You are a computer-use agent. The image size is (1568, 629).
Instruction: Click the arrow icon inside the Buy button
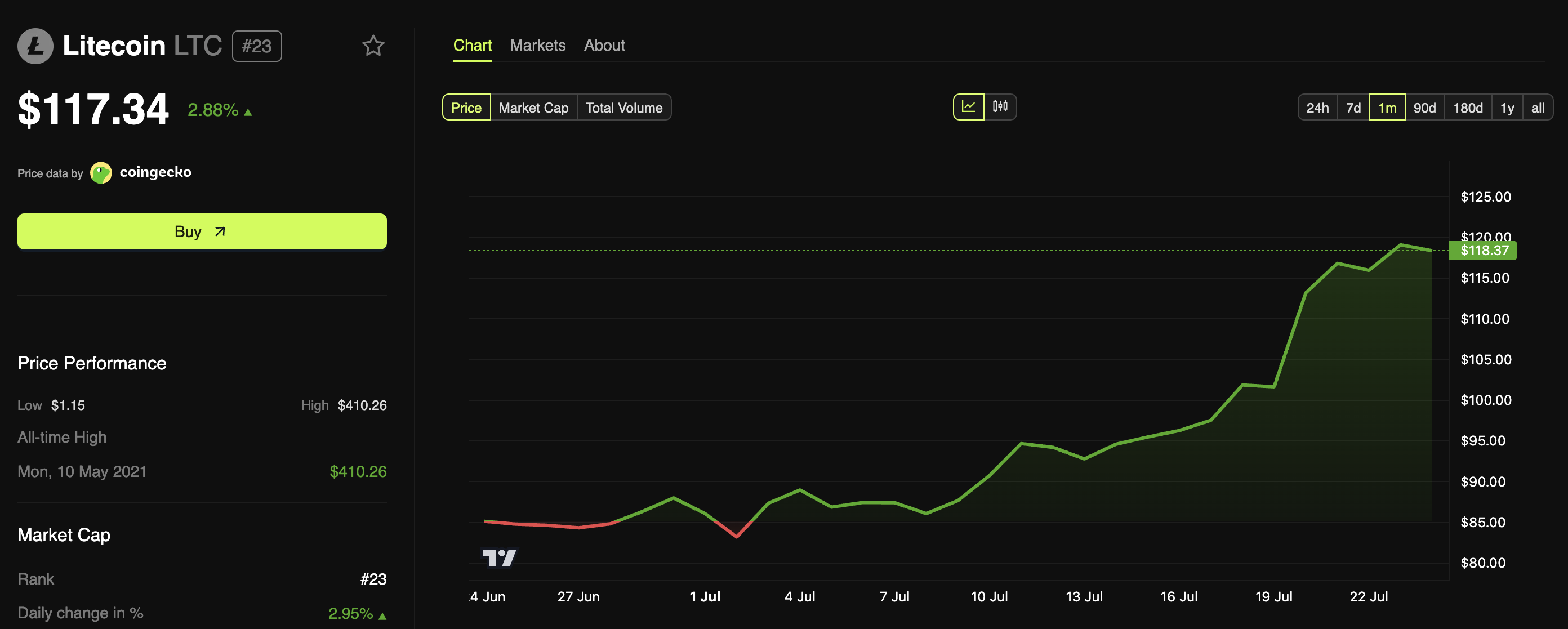(x=219, y=231)
